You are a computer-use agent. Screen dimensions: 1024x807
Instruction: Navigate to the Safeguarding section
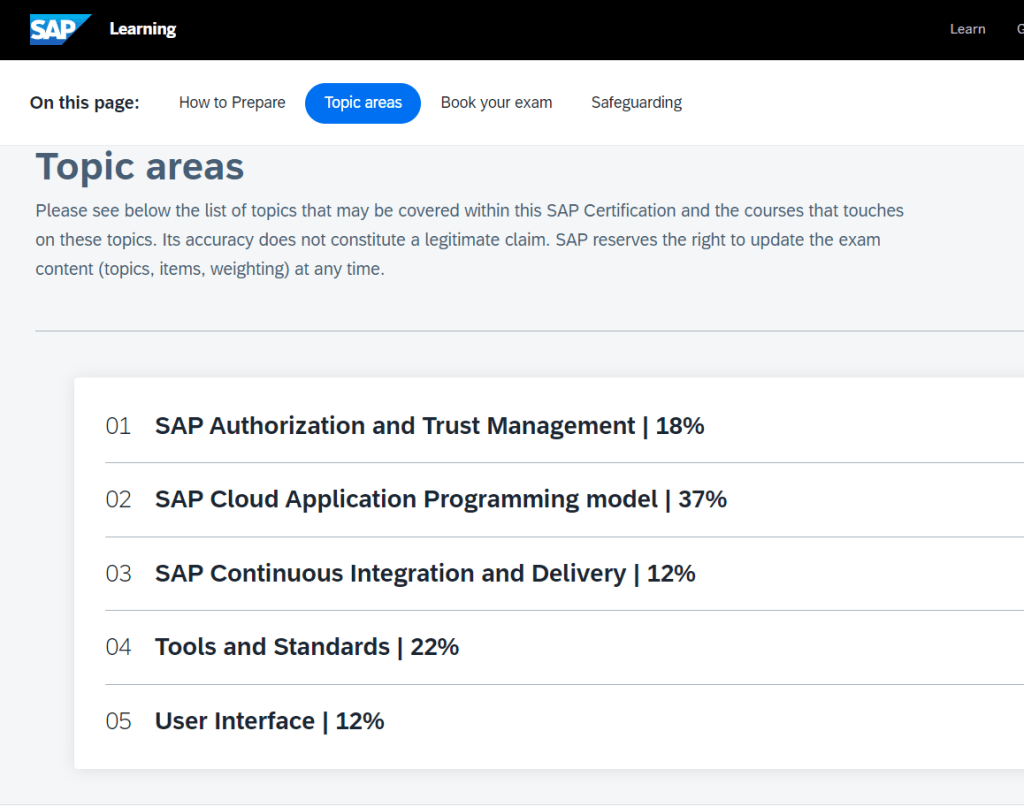[x=636, y=103]
